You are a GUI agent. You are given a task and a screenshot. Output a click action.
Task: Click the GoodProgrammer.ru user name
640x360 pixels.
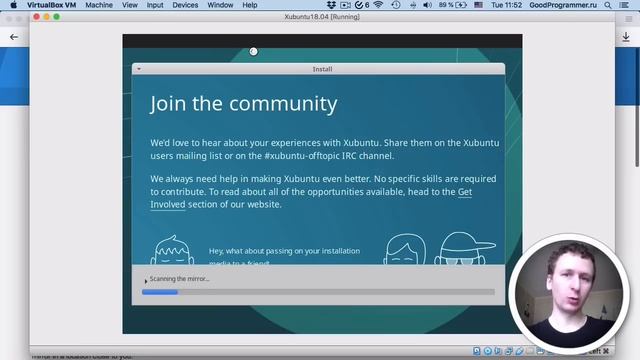pyautogui.click(x=563, y=5)
